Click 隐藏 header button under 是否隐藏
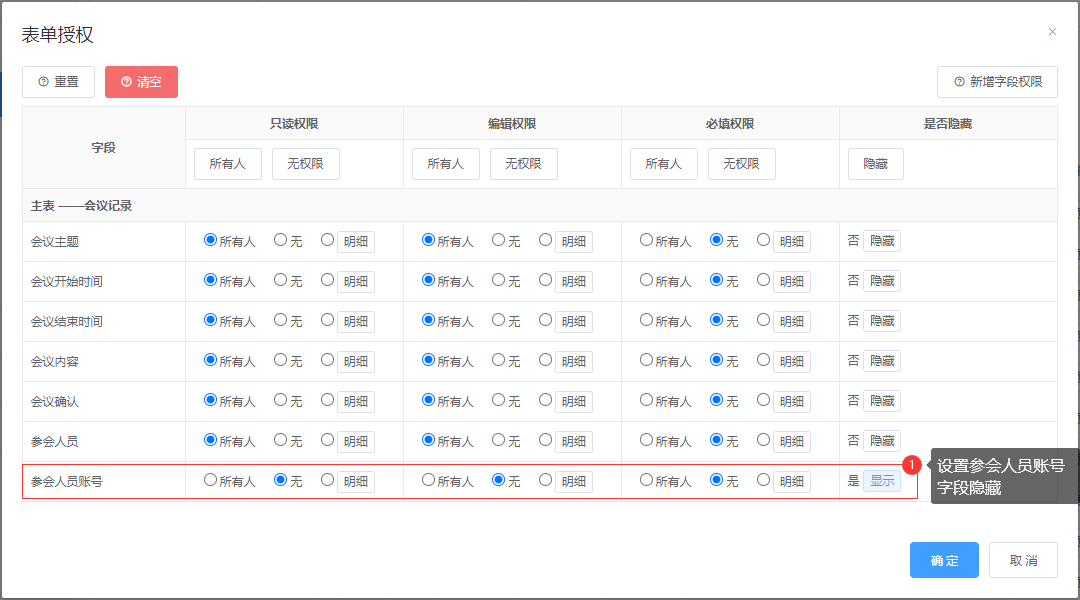The height and width of the screenshot is (600, 1080). pos(875,164)
